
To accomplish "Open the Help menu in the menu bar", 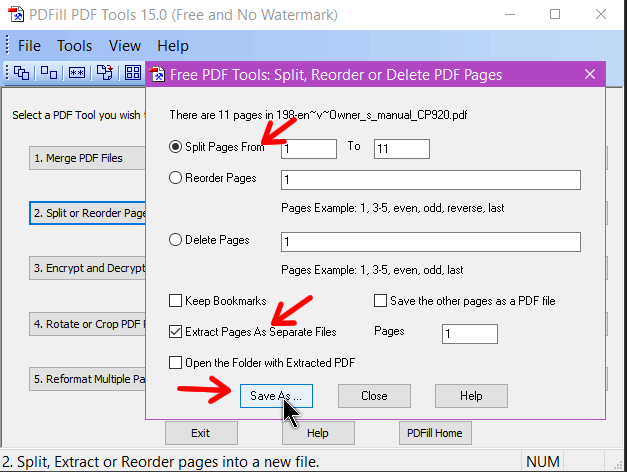I will (x=173, y=46).
